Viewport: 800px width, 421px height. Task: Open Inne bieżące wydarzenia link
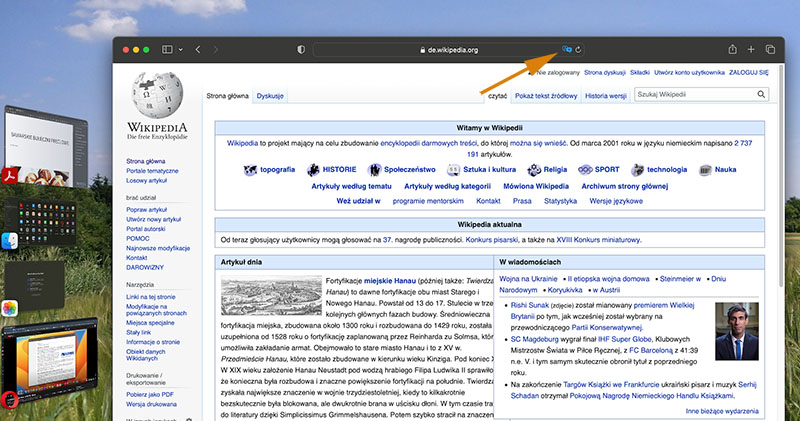click(722, 411)
